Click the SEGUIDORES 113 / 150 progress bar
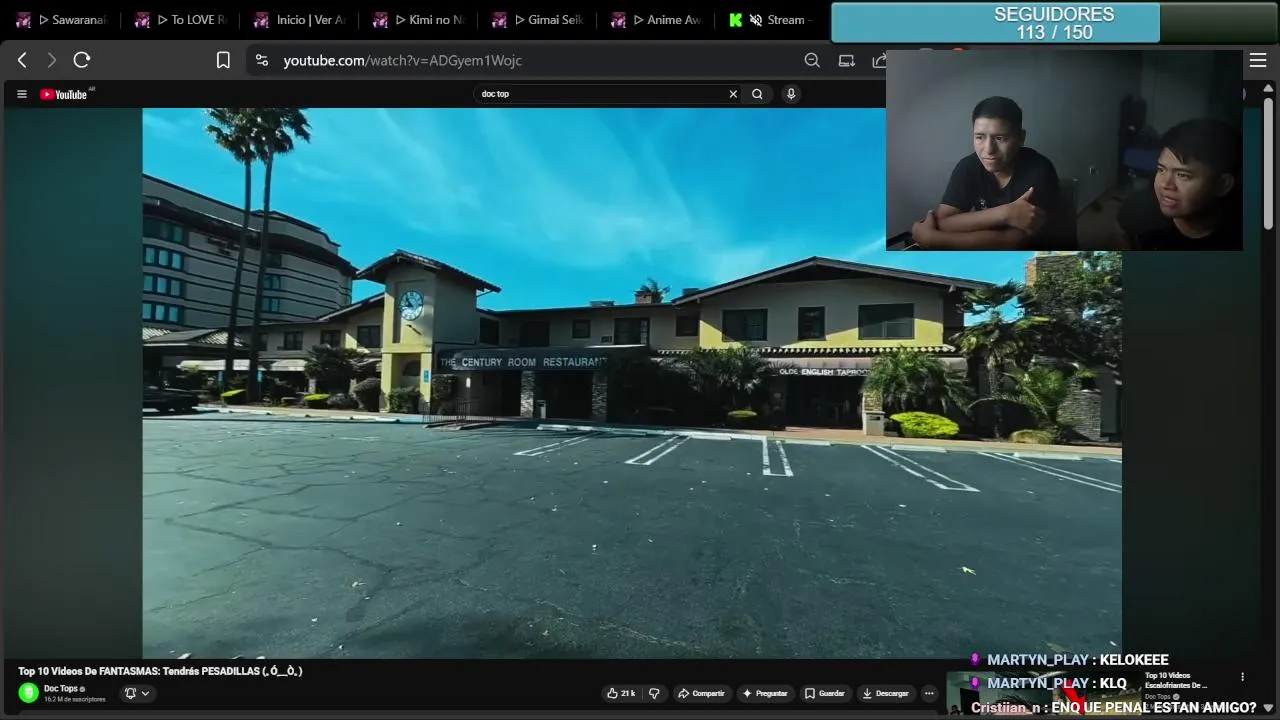Image resolution: width=1280 pixels, height=720 pixels. coord(1054,23)
